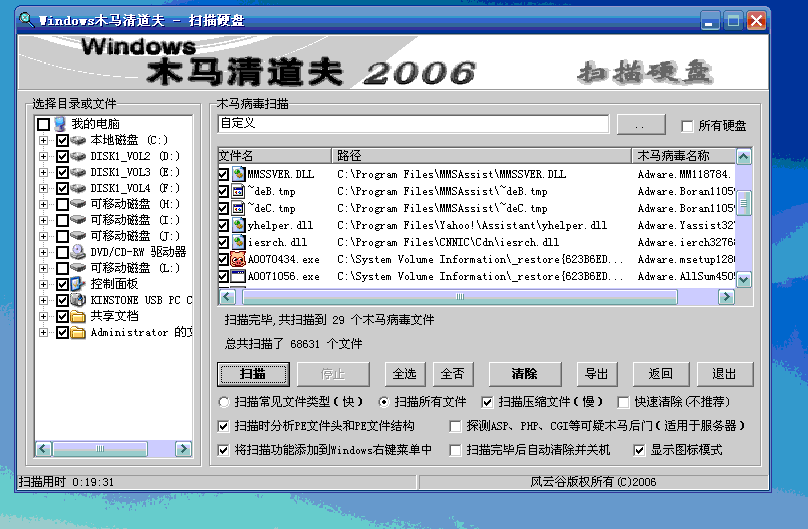This screenshot has width=808, height=529.
Task: Toggle 显示图标模式 checkbox
Action: [x=639, y=450]
